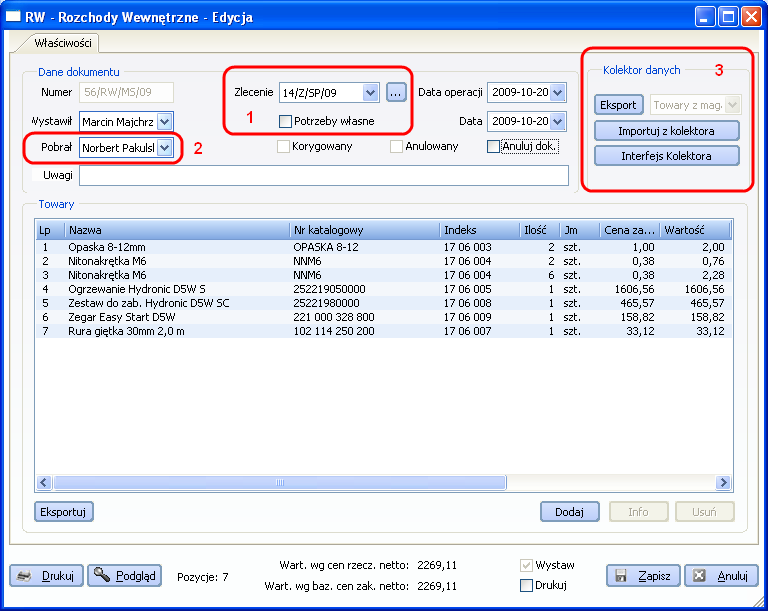Open the Zlecenie browse ellipsis button
The width and height of the screenshot is (768, 611).
(396, 92)
